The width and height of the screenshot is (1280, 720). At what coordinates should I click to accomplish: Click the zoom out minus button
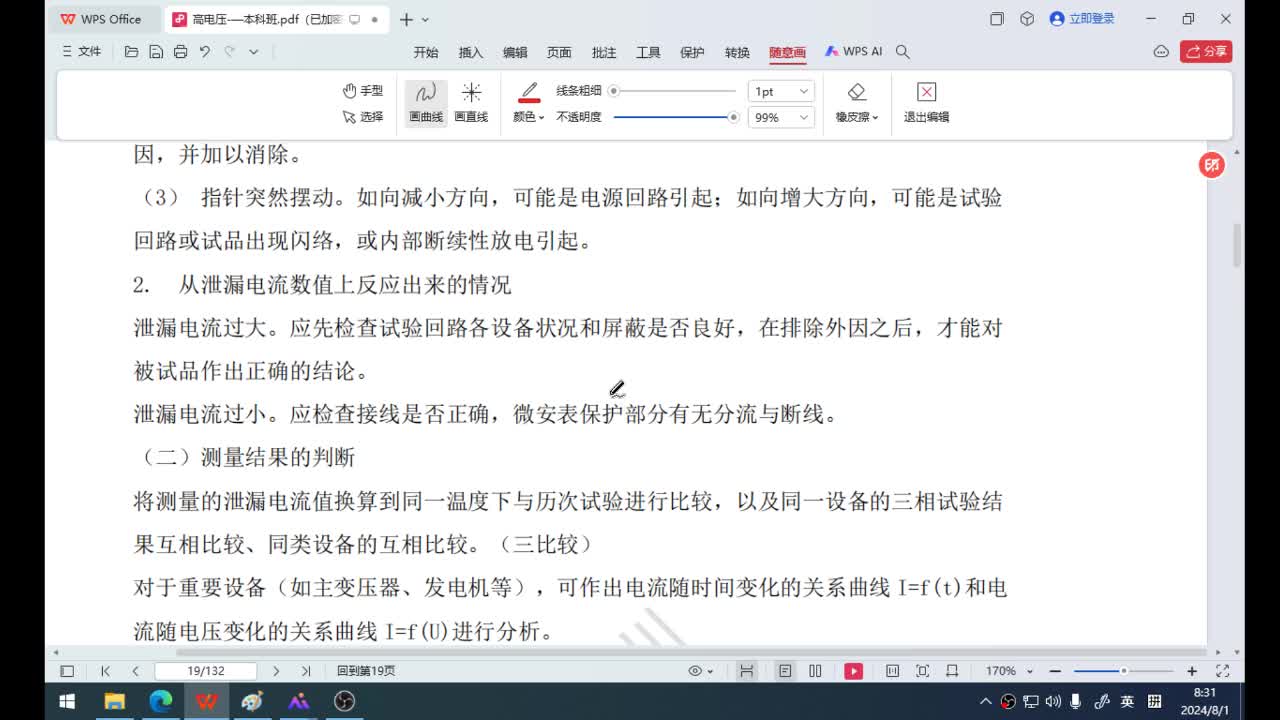point(1055,671)
